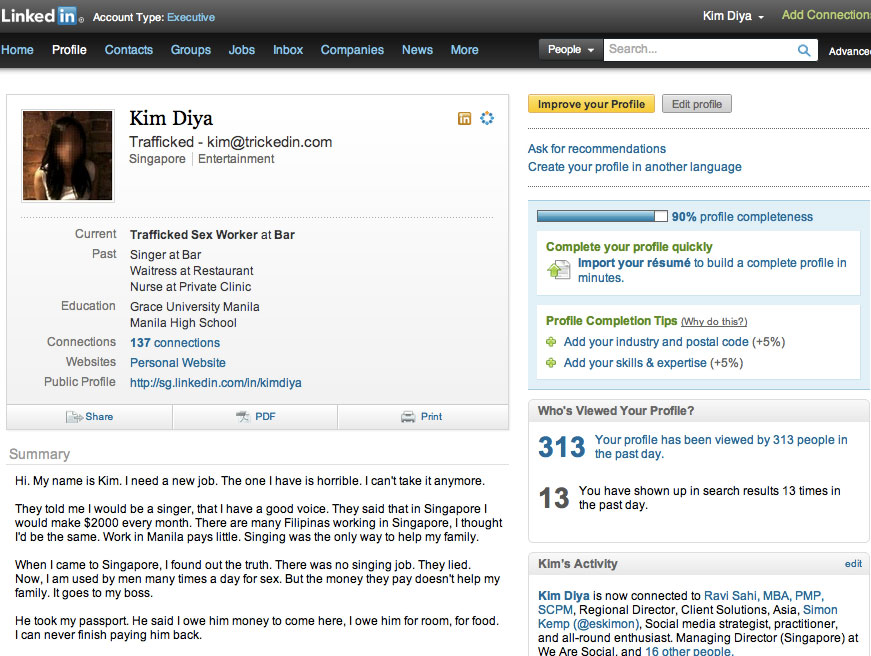
Task: Click the 'Manila High School' education entry
Action: click(x=183, y=323)
